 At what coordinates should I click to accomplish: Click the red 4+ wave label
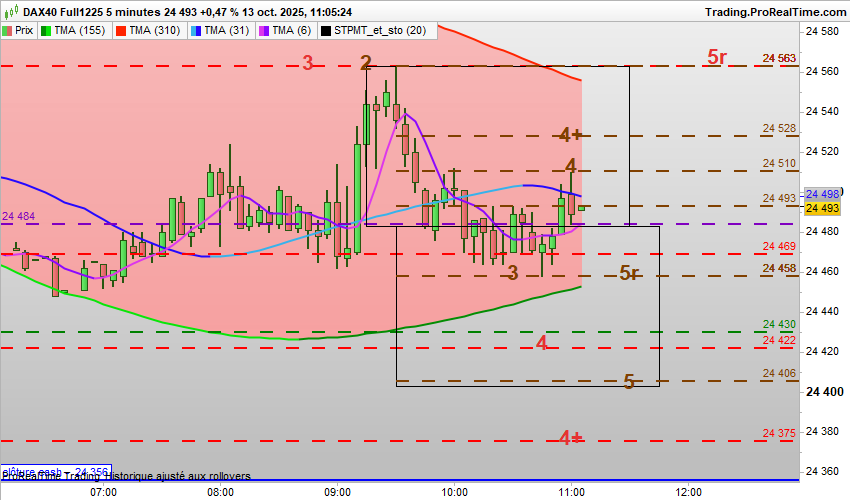pyautogui.click(x=571, y=438)
